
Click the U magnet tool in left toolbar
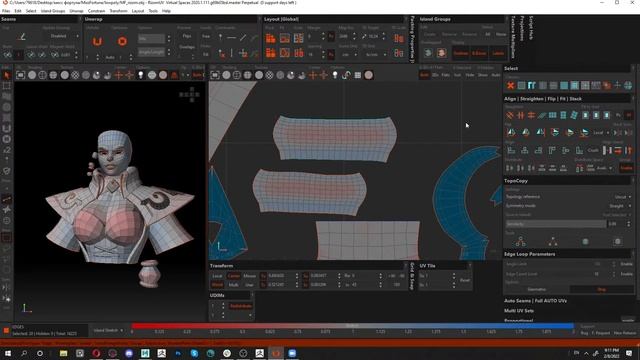pos(6,129)
